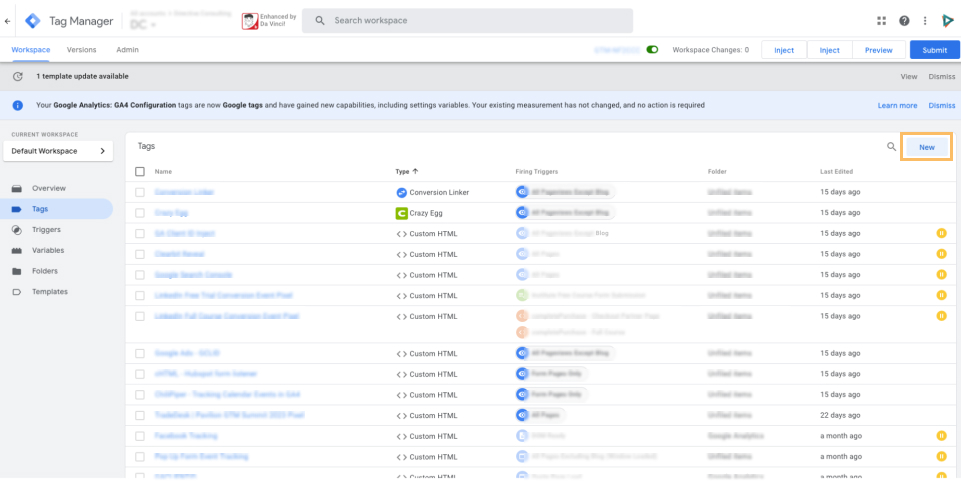Open the DC container dropdown in header
Viewport: 961px width, 487px height.
(143, 25)
